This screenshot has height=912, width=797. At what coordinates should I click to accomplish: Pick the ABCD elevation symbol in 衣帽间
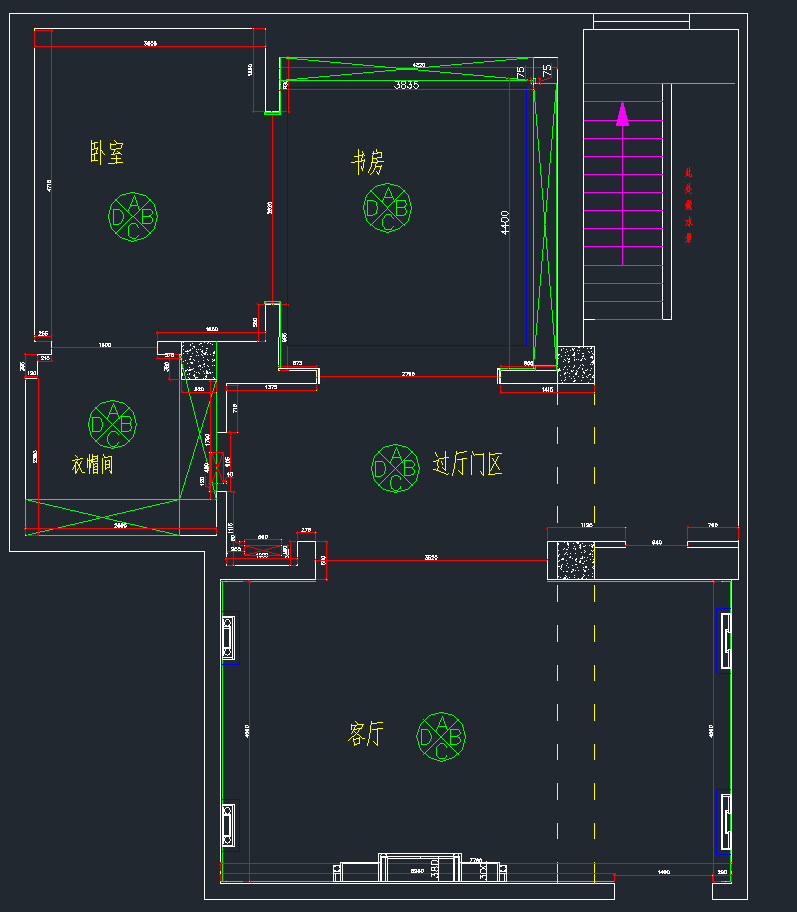(113, 424)
